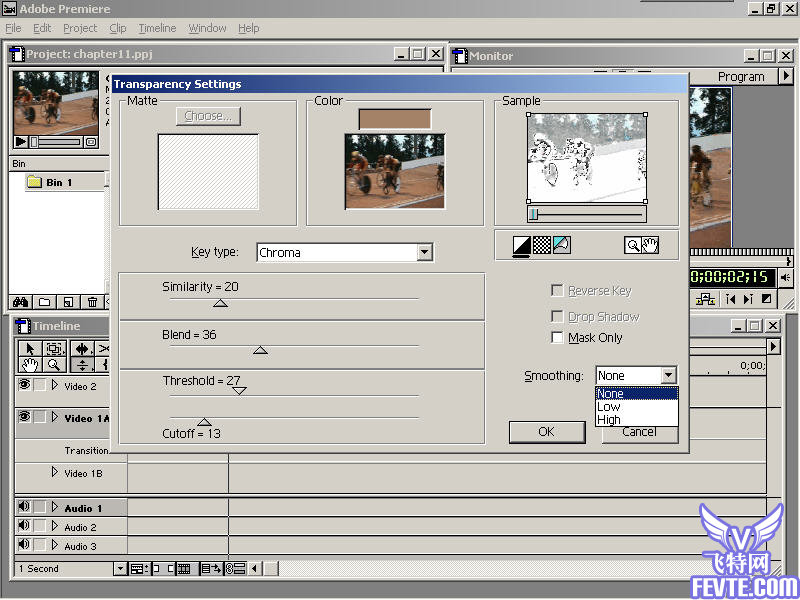
Task: Click the OK button
Action: tap(547, 432)
